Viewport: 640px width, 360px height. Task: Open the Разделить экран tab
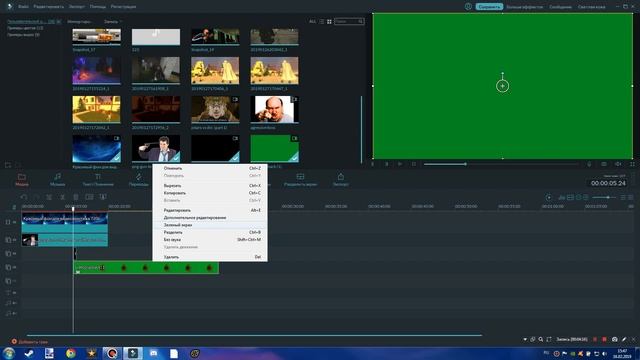click(x=300, y=180)
